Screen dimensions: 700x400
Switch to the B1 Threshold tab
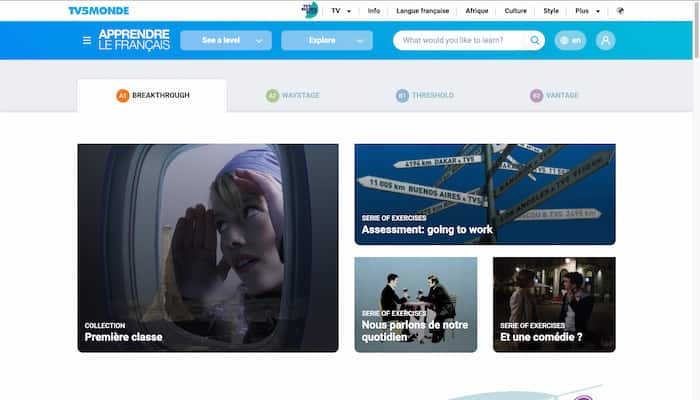coord(425,96)
